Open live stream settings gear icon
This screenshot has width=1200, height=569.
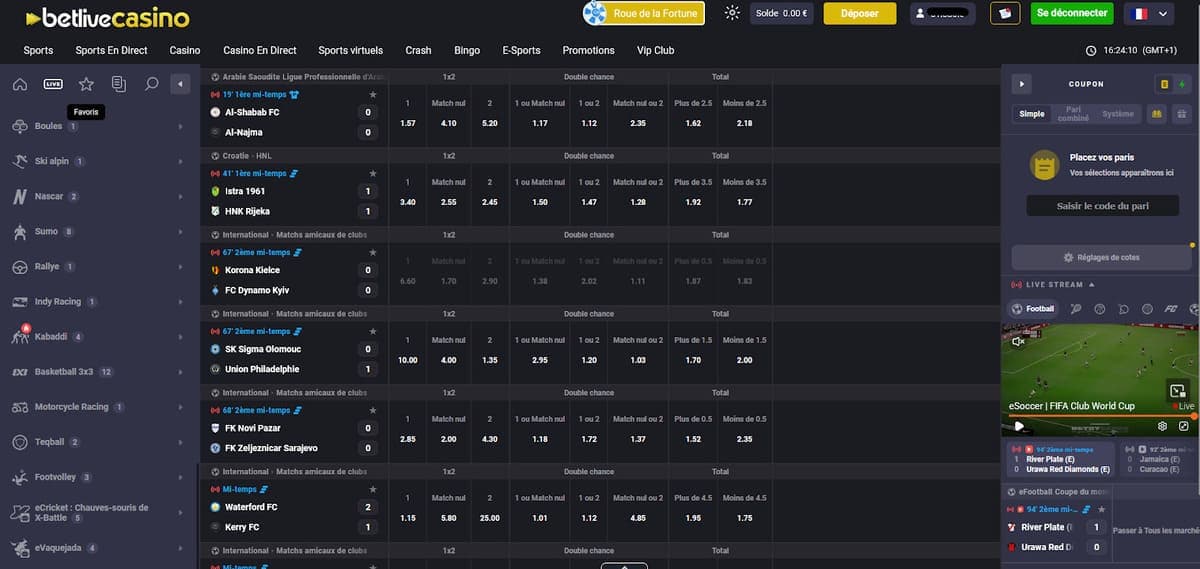pos(1162,426)
